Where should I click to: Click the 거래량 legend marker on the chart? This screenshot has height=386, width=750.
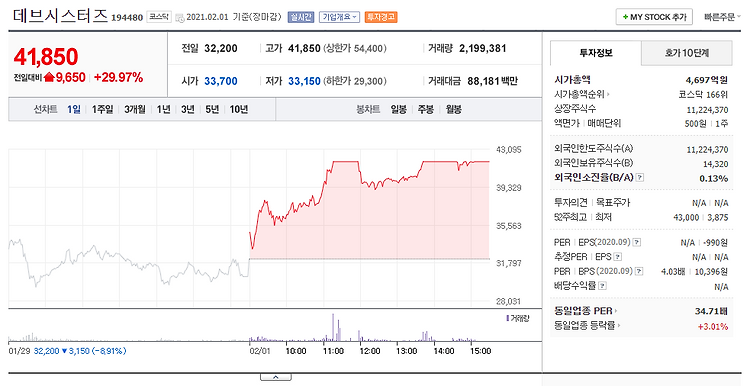pyautogui.click(x=507, y=318)
